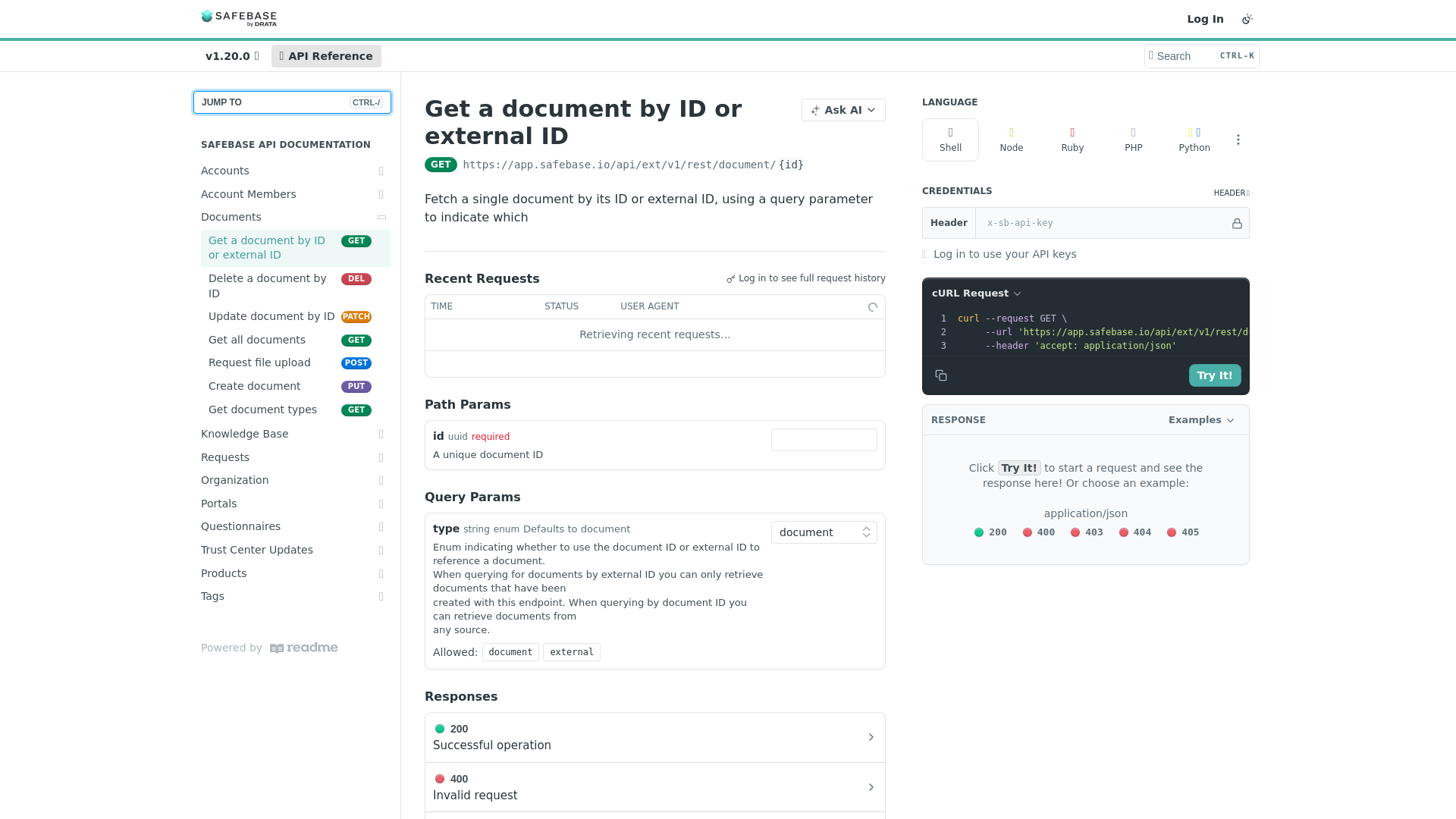Open the response Examples dropdown
Screen dimensions: 1456x819
[1201, 420]
